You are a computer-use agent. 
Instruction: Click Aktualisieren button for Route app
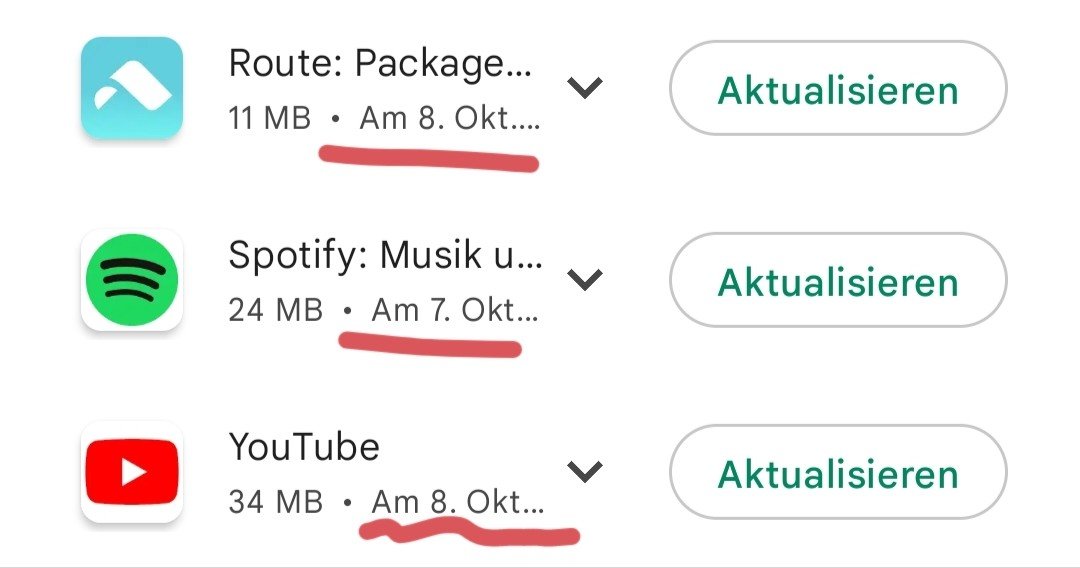(838, 88)
